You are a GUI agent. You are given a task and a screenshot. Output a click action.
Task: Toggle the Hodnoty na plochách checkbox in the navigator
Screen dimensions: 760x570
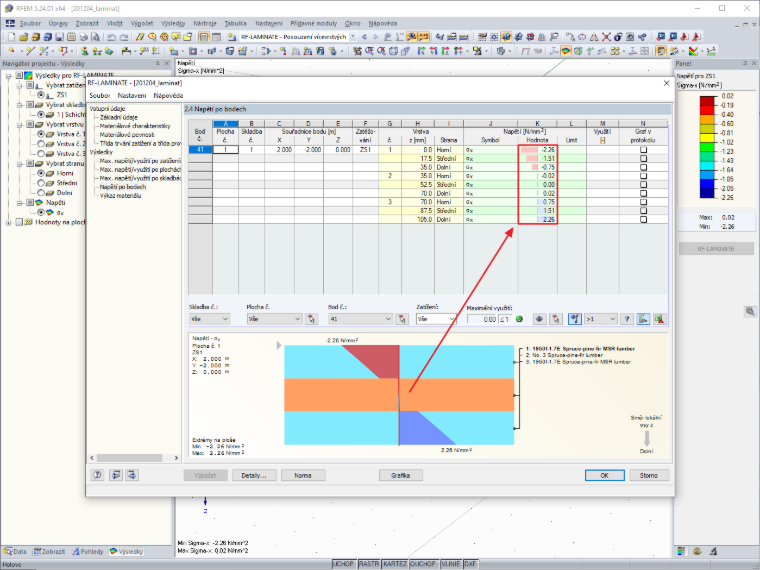[19, 222]
